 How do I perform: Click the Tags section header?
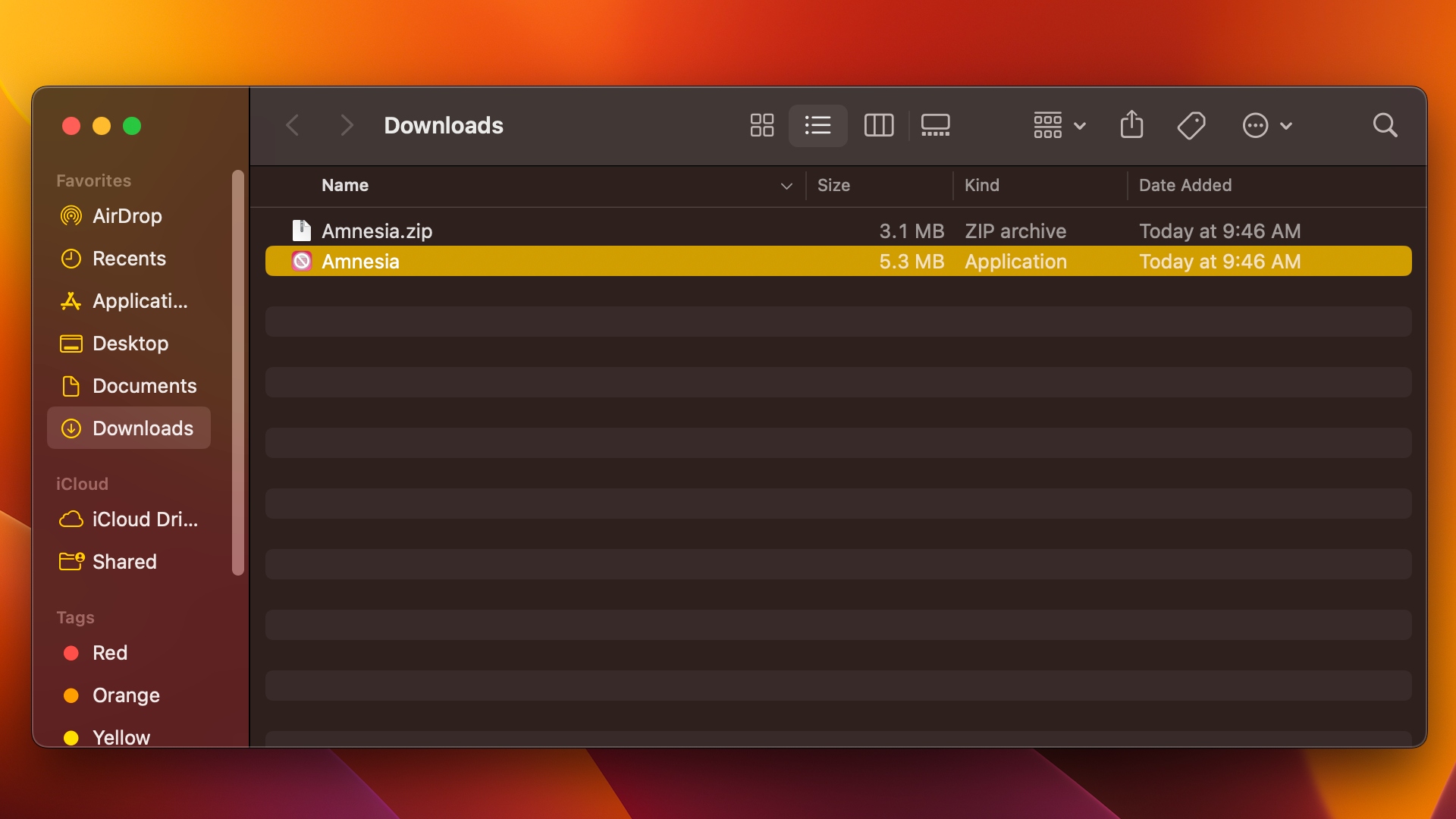click(75, 617)
